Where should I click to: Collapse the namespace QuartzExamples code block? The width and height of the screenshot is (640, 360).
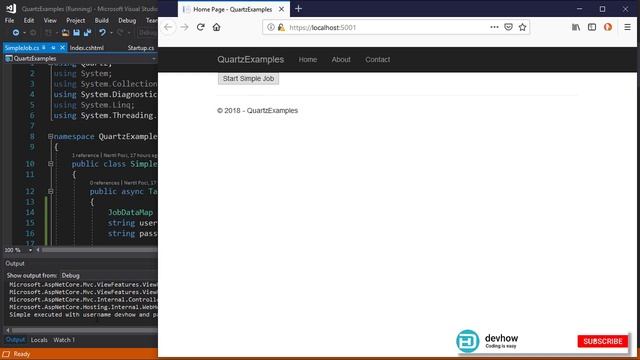tap(50, 136)
